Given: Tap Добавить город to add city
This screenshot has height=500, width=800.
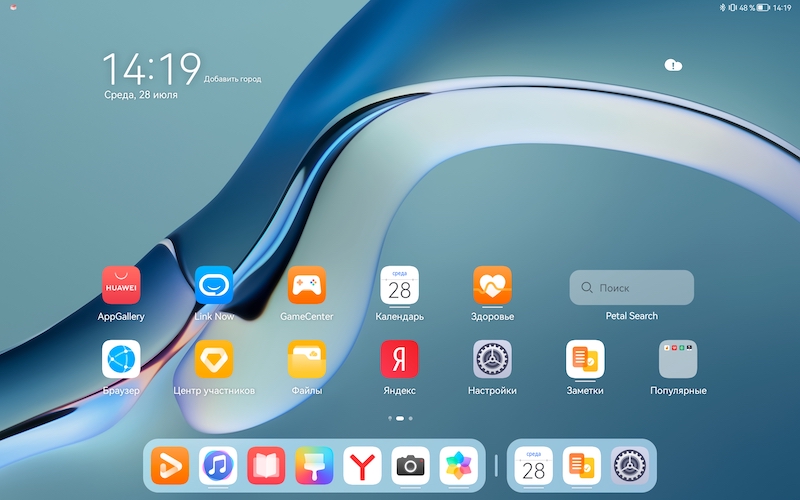Looking at the screenshot, I should 233,79.
